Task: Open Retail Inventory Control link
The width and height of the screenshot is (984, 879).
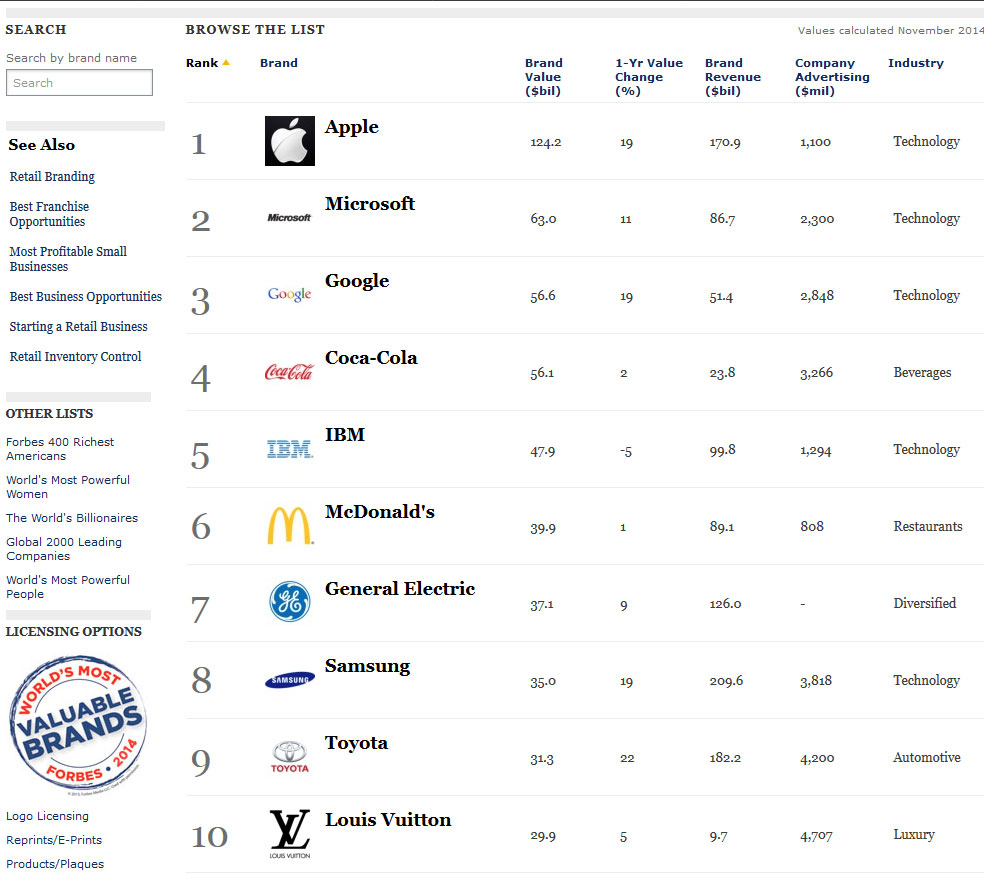Action: point(75,357)
